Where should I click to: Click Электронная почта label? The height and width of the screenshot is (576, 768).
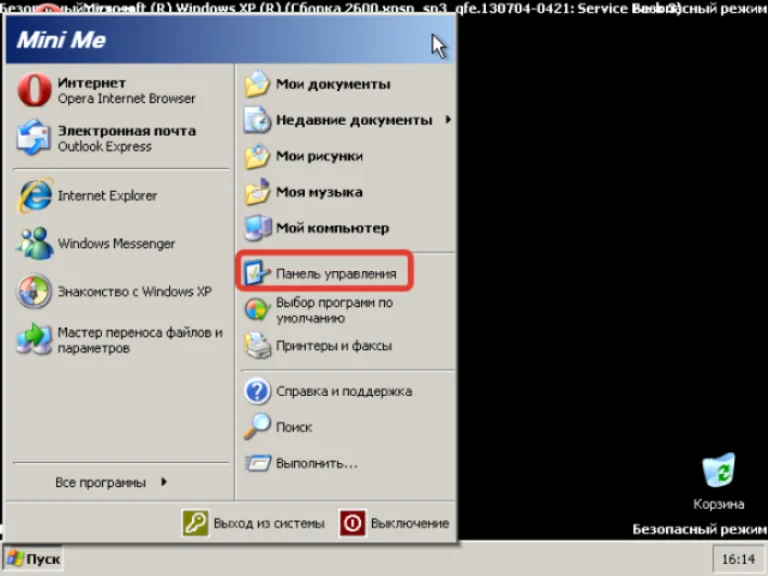coord(127,131)
